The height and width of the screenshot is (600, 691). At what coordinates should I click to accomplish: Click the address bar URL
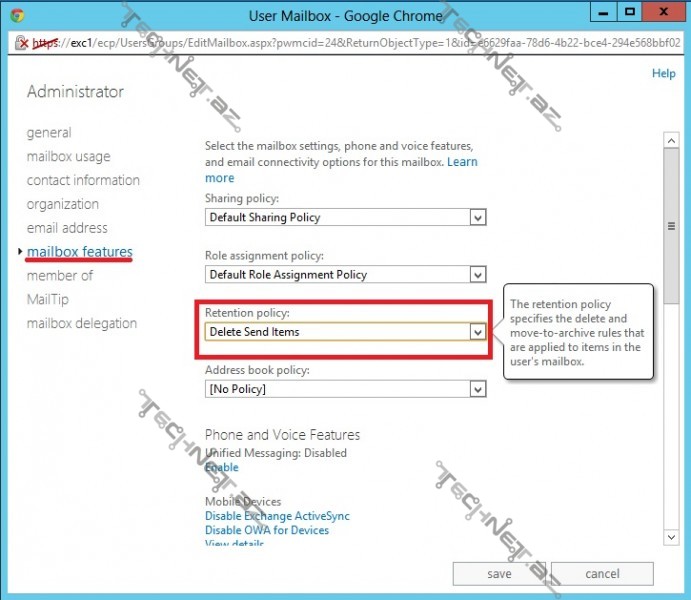[356, 43]
